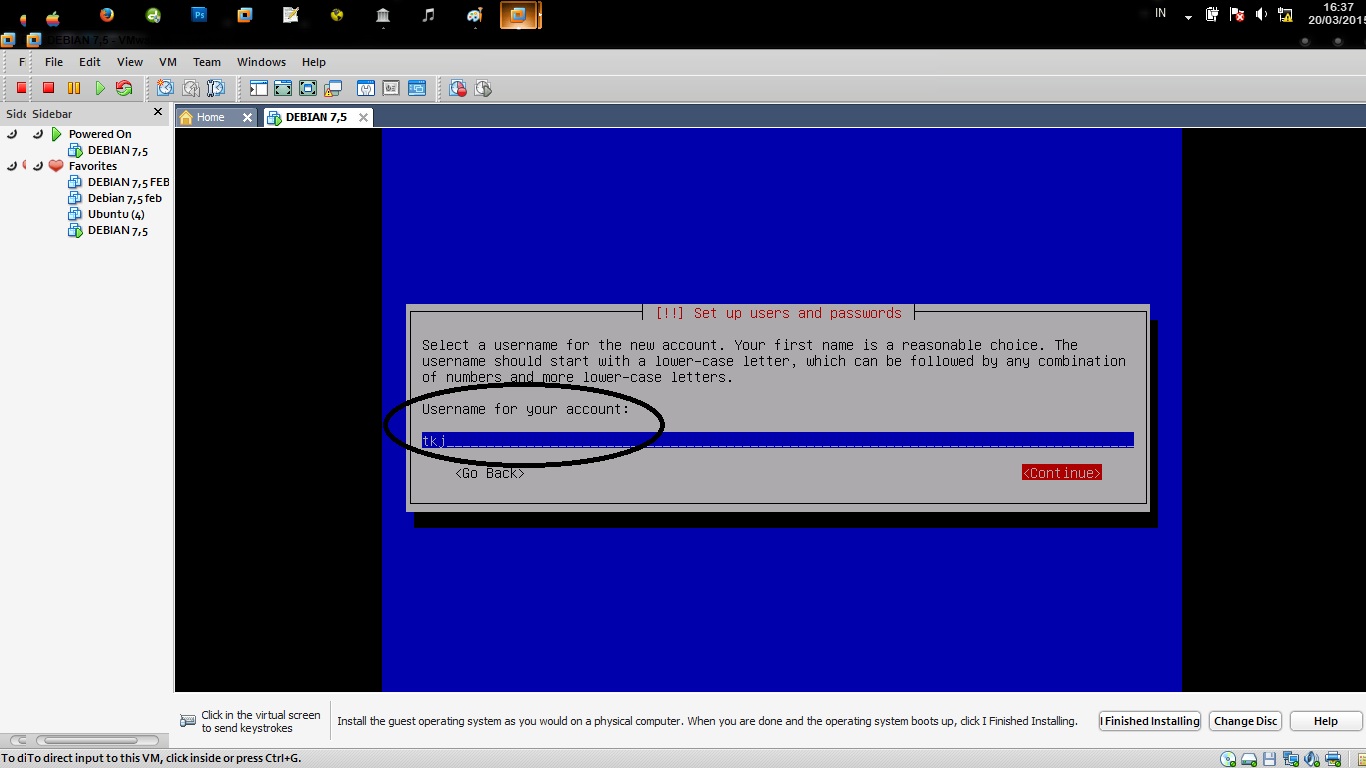Reset the virtual machine
This screenshot has height=768, width=1366.
point(124,88)
